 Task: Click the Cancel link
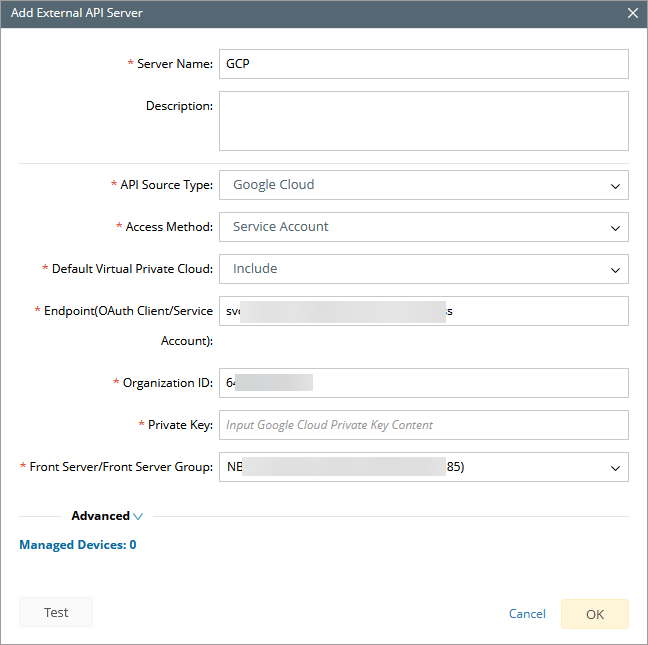tap(527, 614)
